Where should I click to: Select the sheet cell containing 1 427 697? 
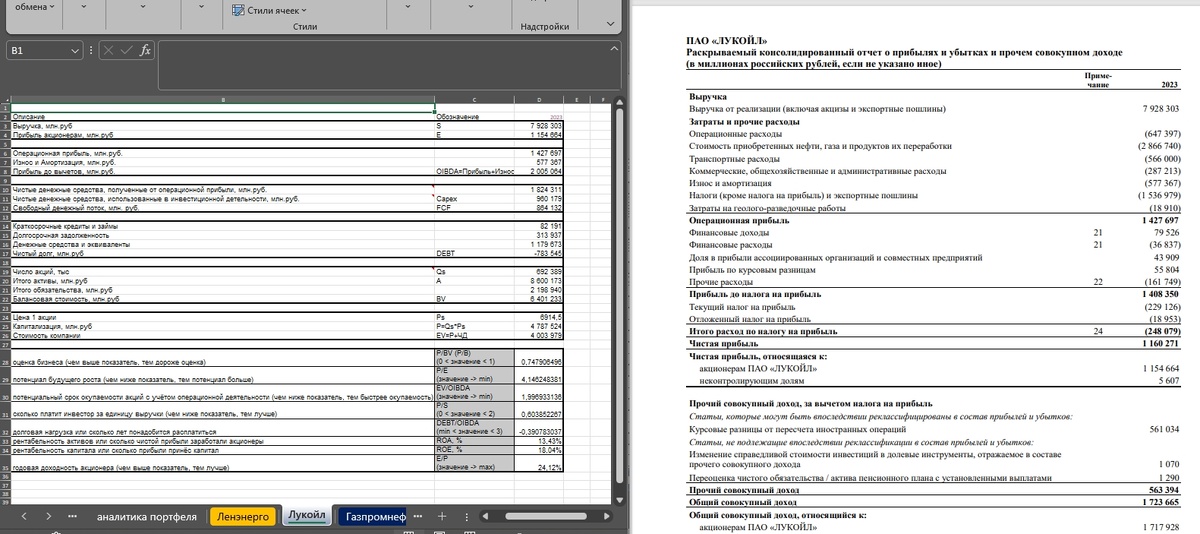point(541,153)
